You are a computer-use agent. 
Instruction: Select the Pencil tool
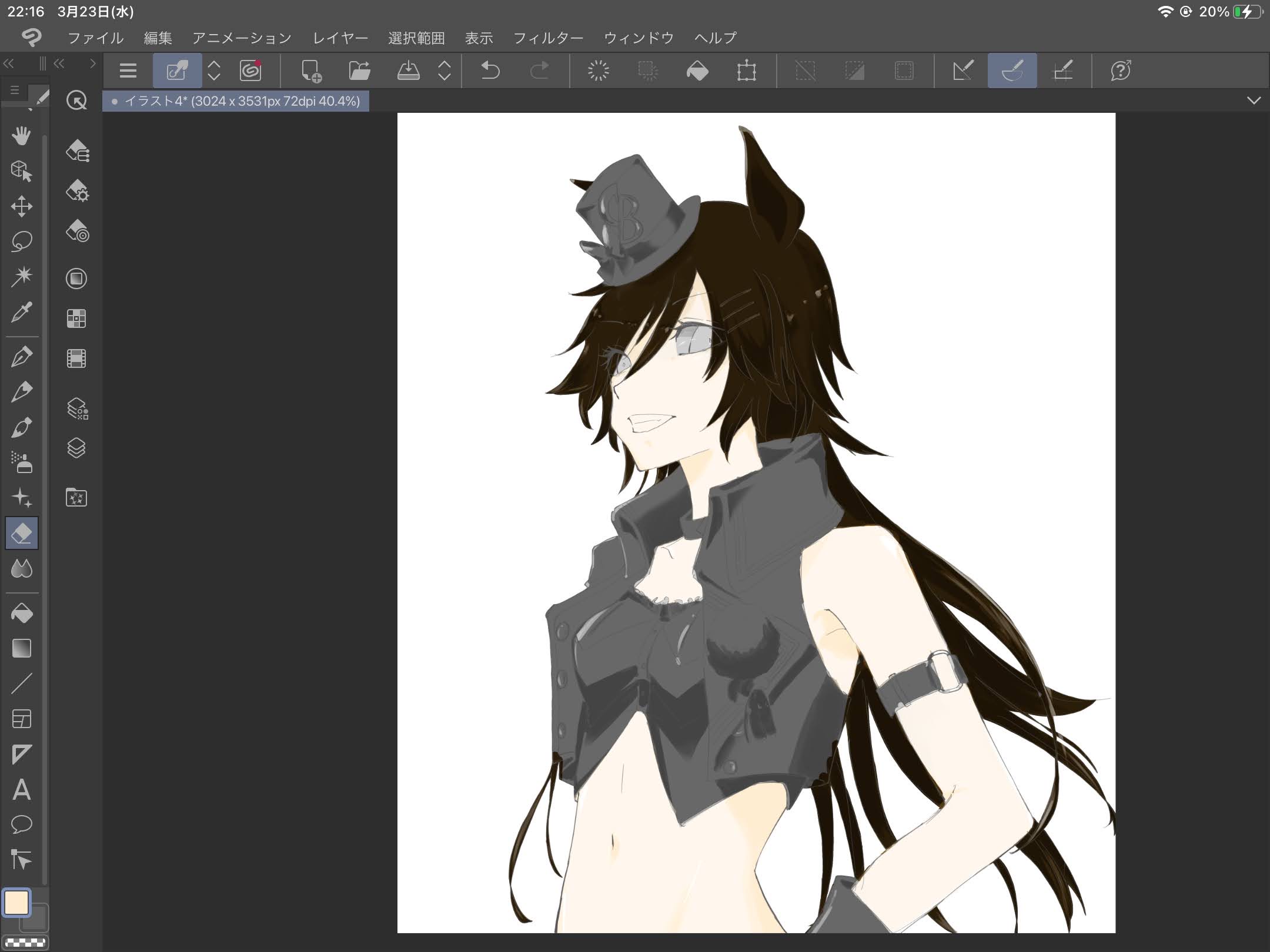pos(22,392)
